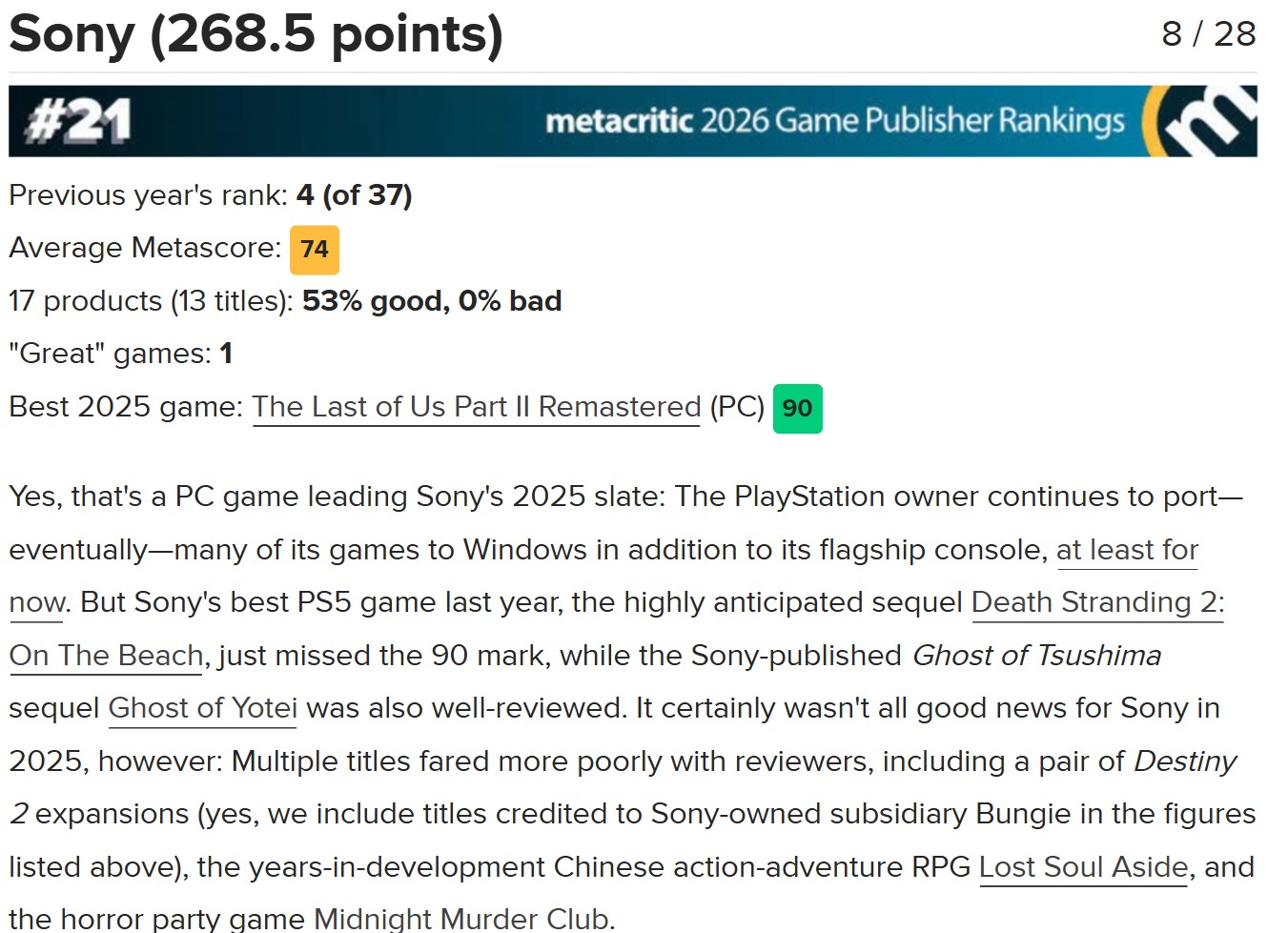
Task: Open the Lost Soul Aside link
Action: (x=1083, y=867)
